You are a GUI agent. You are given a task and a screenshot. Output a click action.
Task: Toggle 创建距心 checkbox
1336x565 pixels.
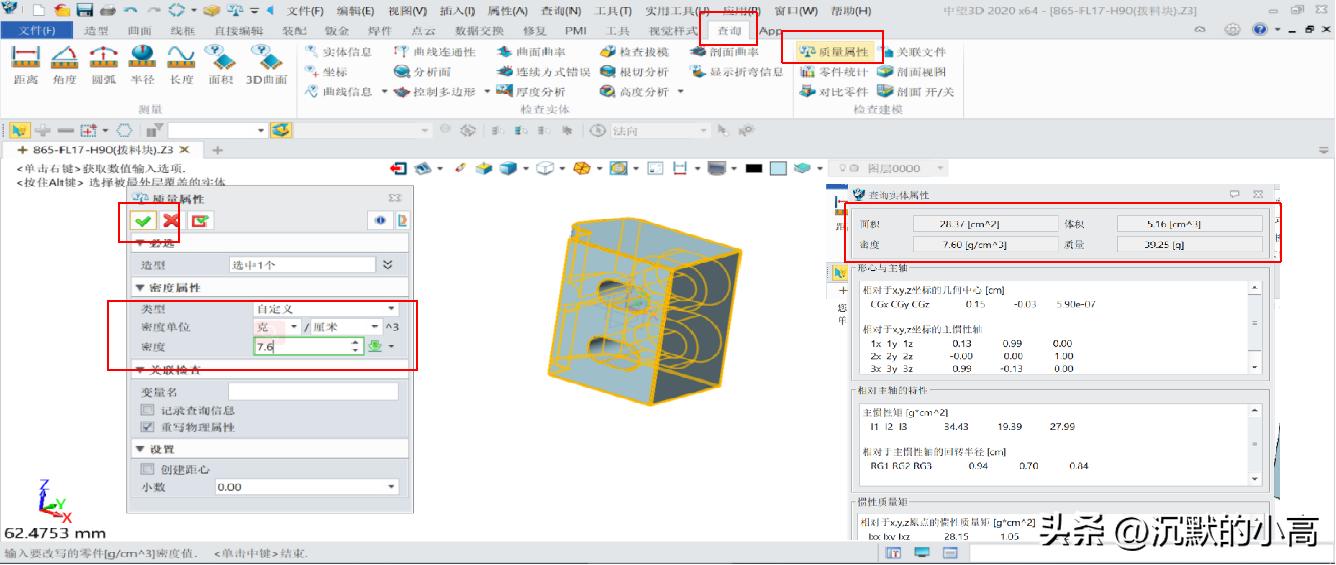click(x=147, y=469)
